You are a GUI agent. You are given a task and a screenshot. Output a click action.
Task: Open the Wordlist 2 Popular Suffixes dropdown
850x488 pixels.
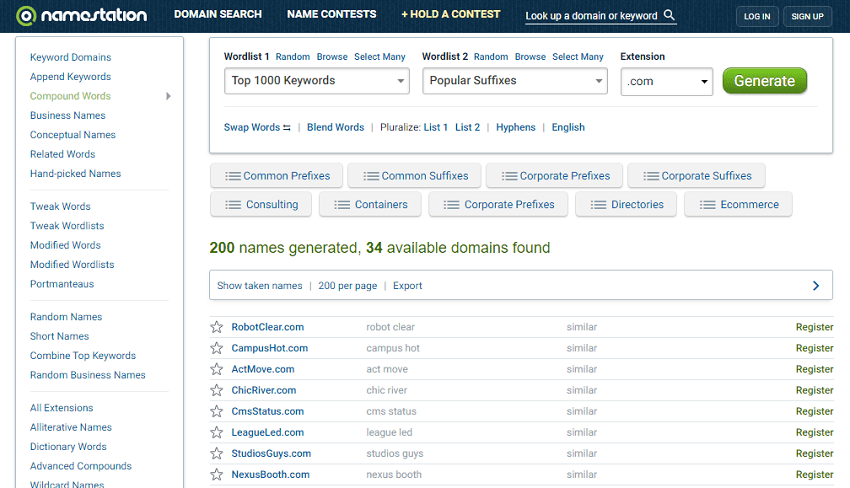point(515,81)
